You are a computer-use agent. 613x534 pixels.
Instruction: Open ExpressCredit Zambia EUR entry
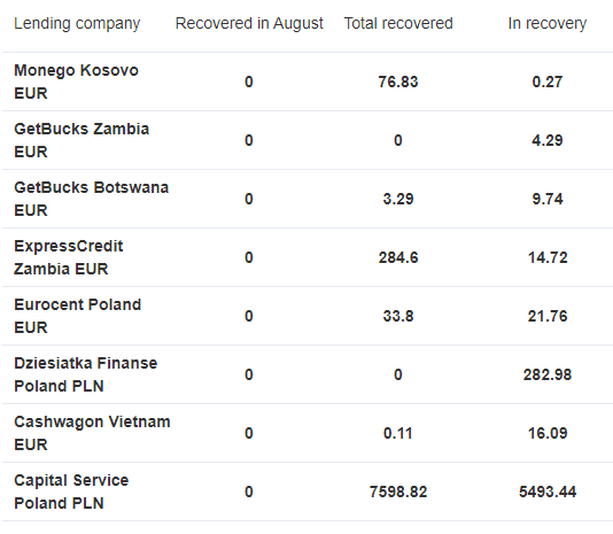point(68,258)
